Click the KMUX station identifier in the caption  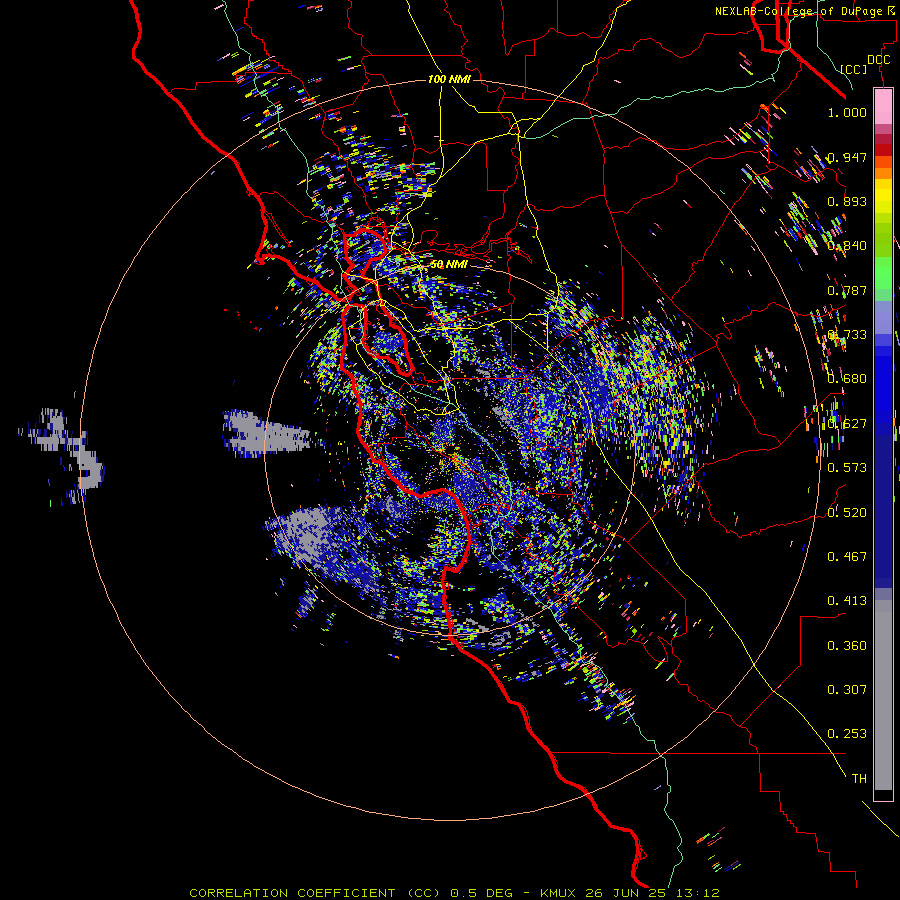[560, 893]
